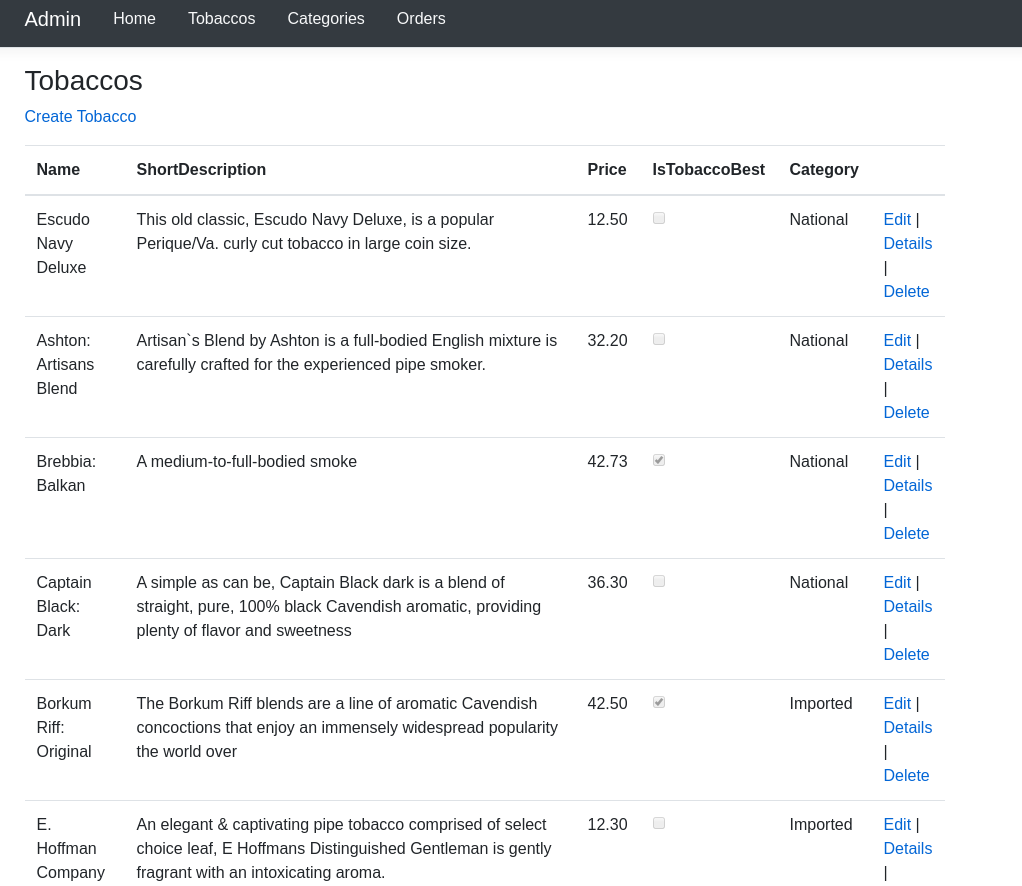This screenshot has width=1022, height=886.
Task: Edit the Captain Black Dark entry
Action: tap(897, 582)
